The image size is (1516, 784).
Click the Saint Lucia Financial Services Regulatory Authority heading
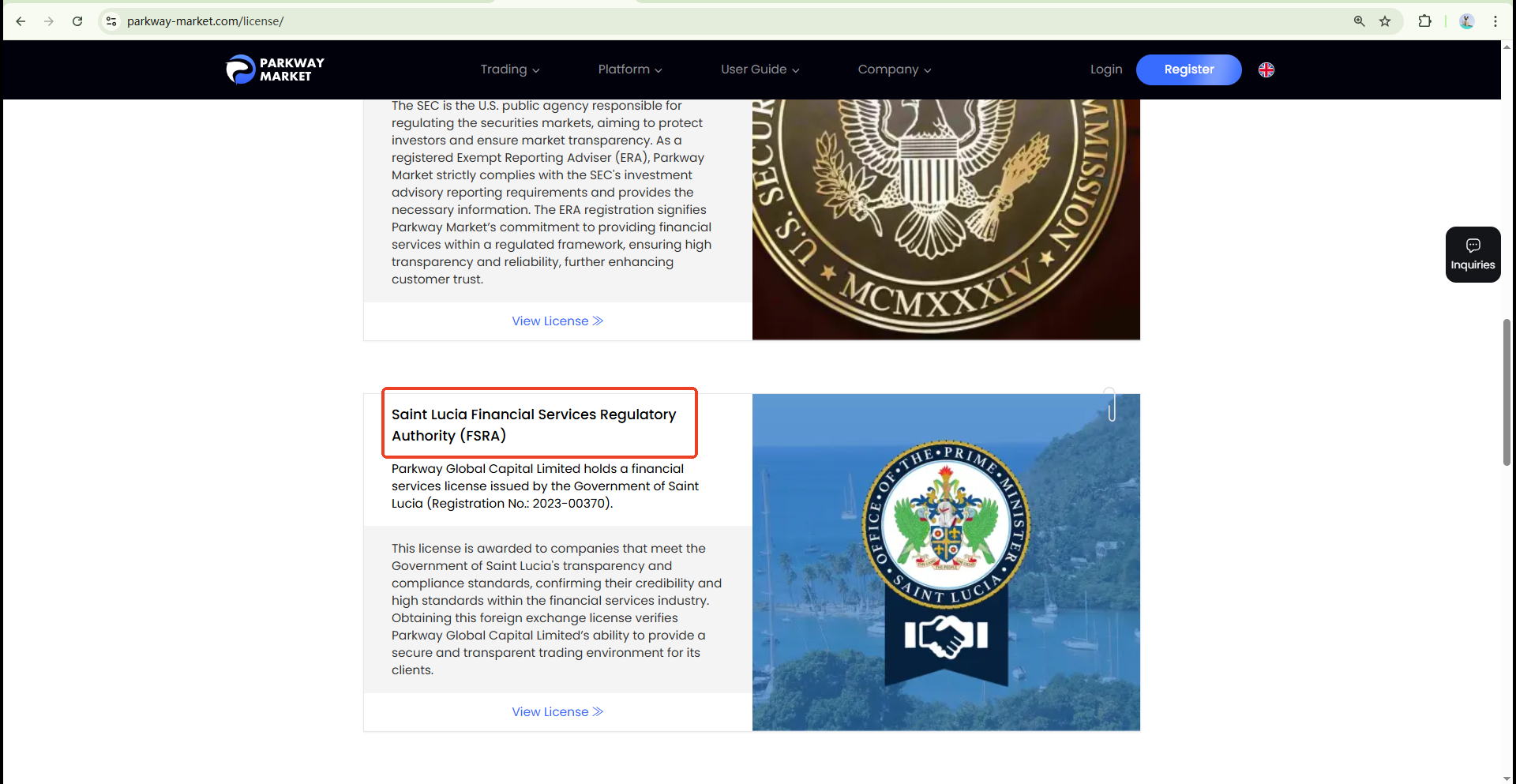click(534, 425)
